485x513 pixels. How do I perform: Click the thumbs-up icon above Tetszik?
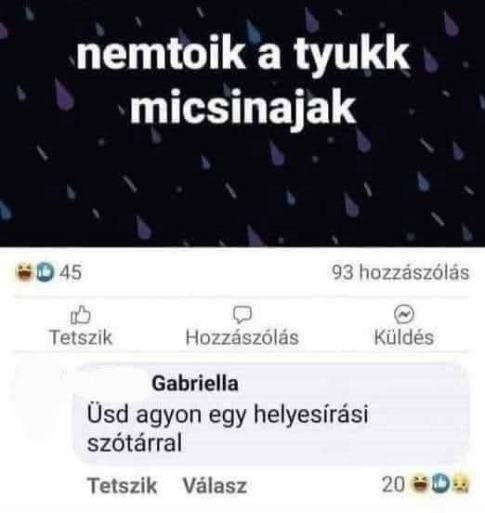80,315
